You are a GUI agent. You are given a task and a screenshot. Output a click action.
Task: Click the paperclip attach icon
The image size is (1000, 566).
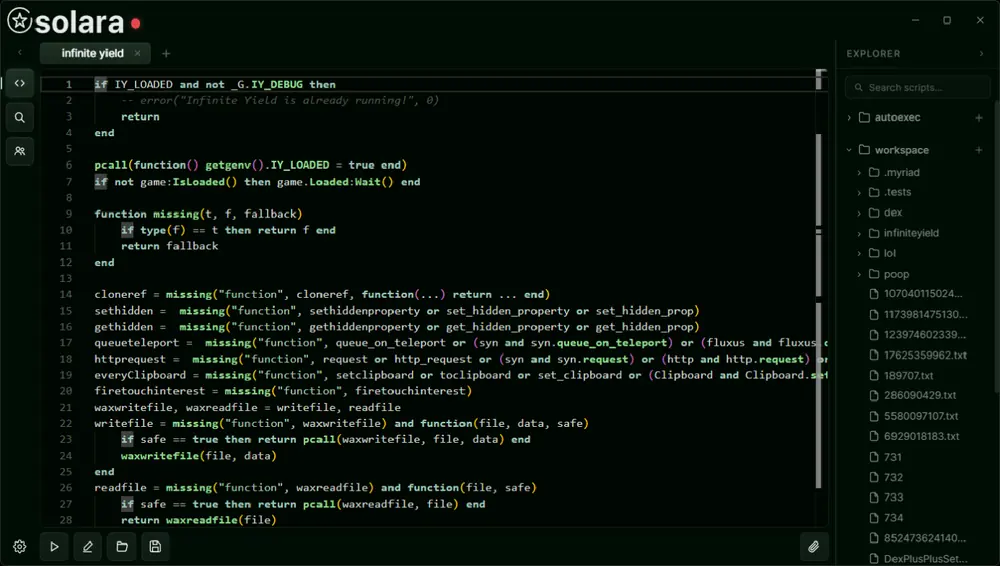pos(814,547)
